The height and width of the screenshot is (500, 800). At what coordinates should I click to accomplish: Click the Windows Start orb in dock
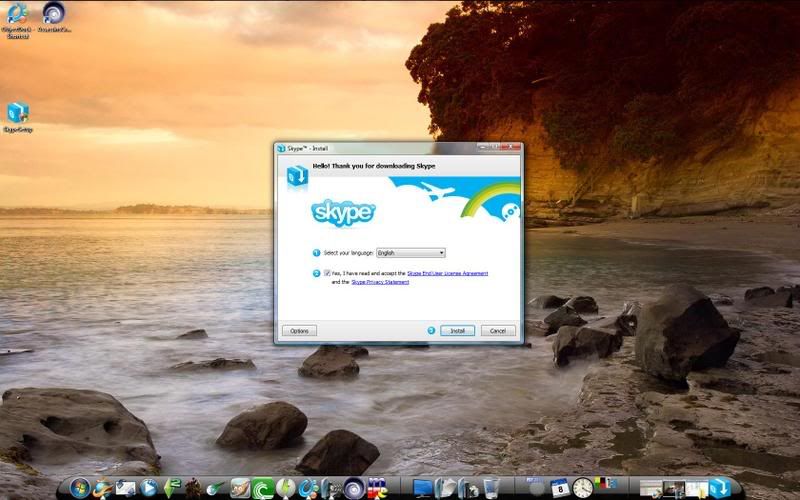pos(80,488)
